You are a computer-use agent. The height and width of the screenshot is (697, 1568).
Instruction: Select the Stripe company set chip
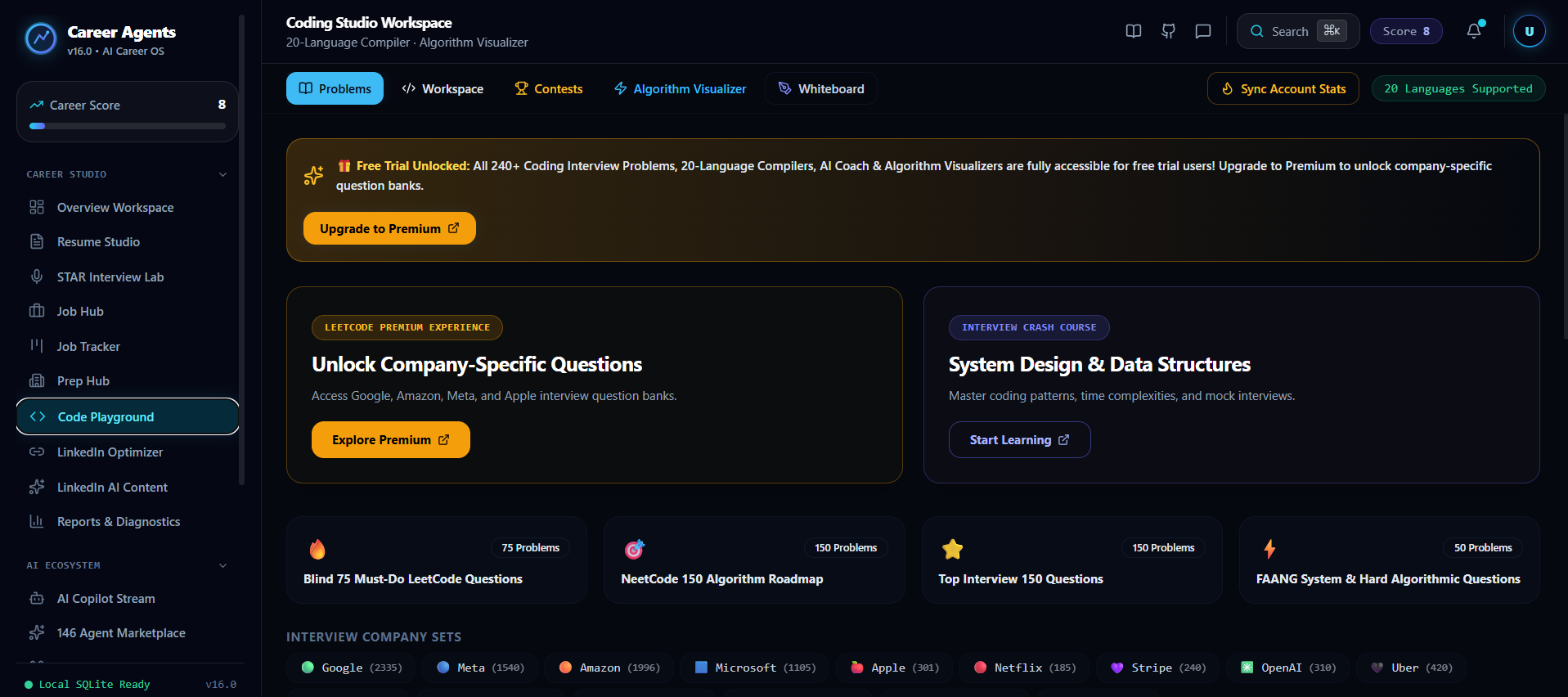[1157, 668]
